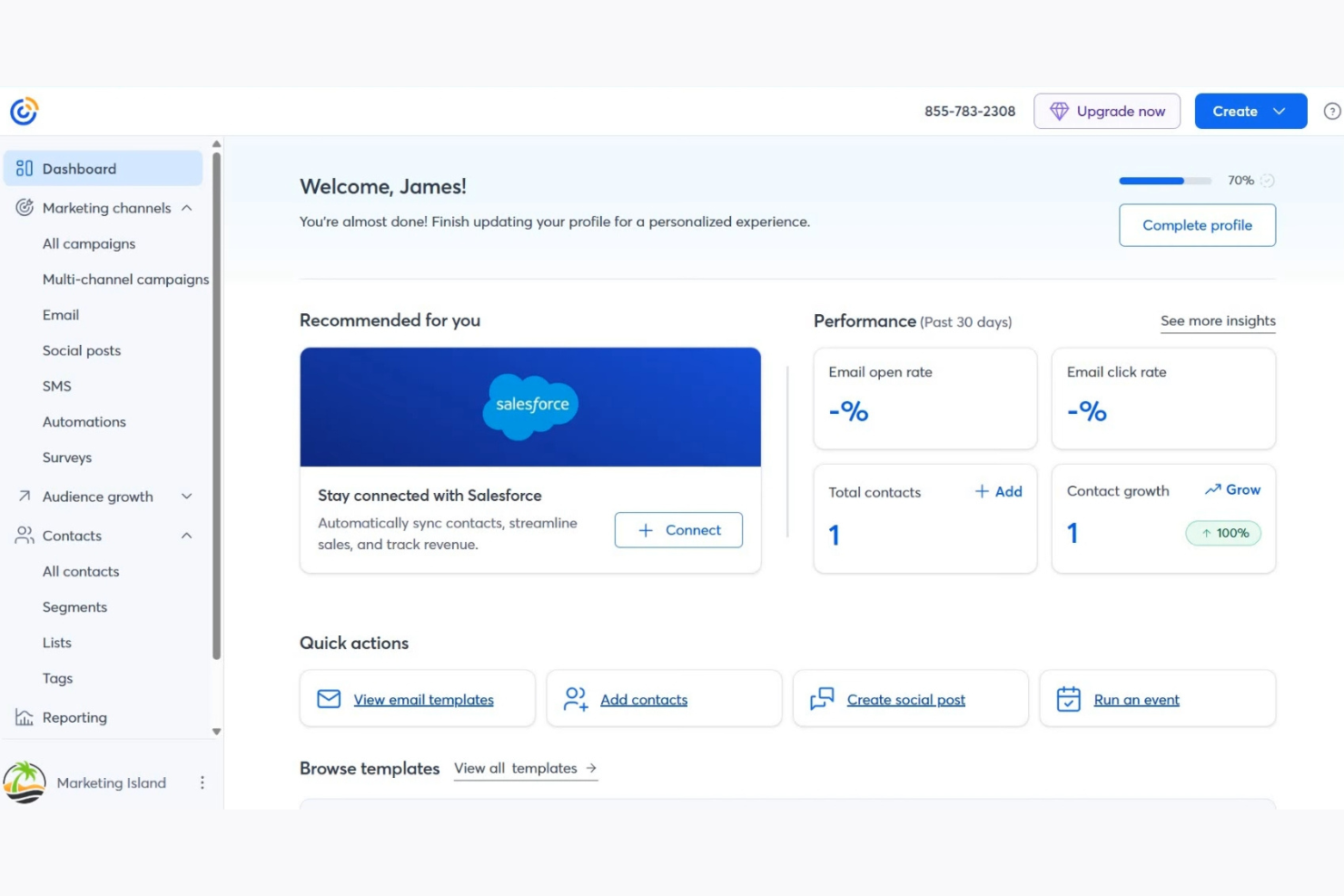Collapse the Marketing channels section chevron
Viewport: 1344px width, 896px height.
pyautogui.click(x=186, y=207)
